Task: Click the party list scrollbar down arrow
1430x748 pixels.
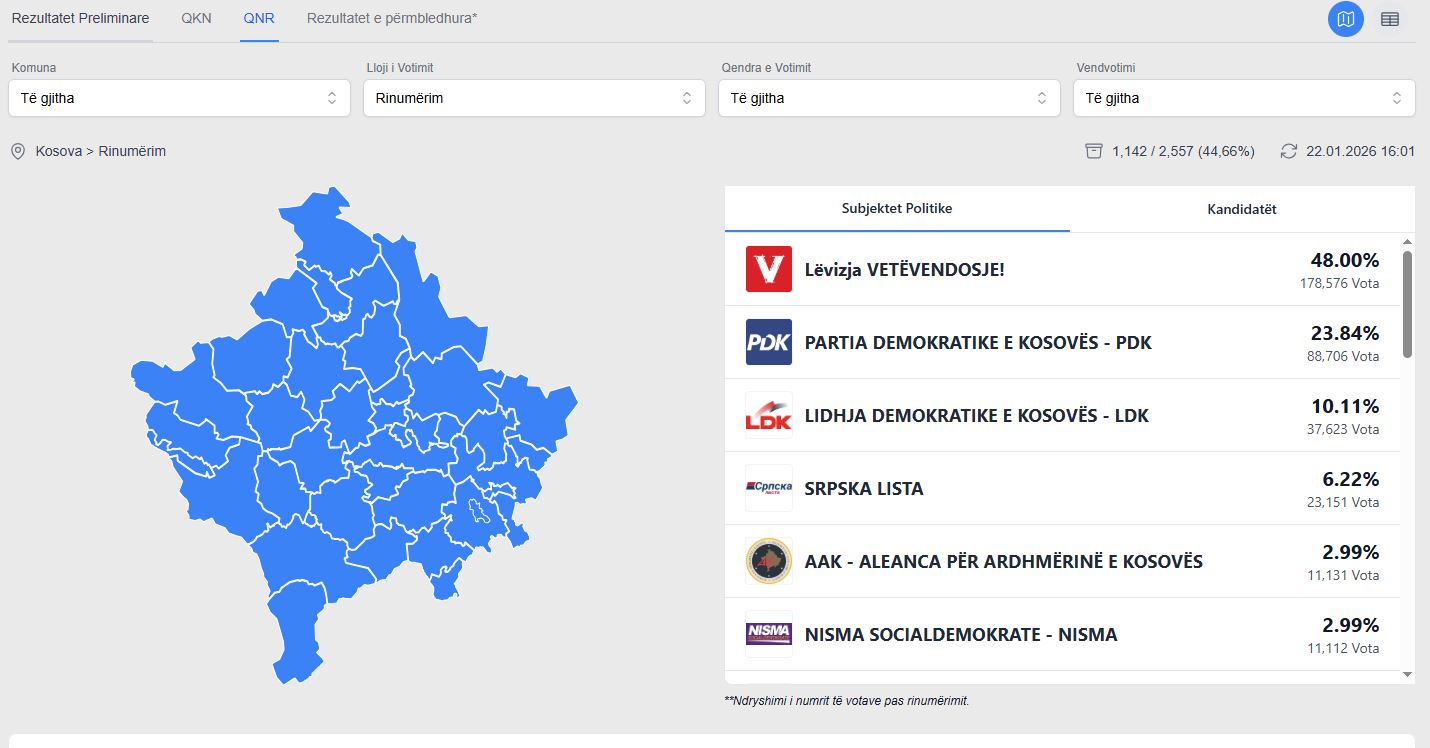Action: [x=1408, y=675]
